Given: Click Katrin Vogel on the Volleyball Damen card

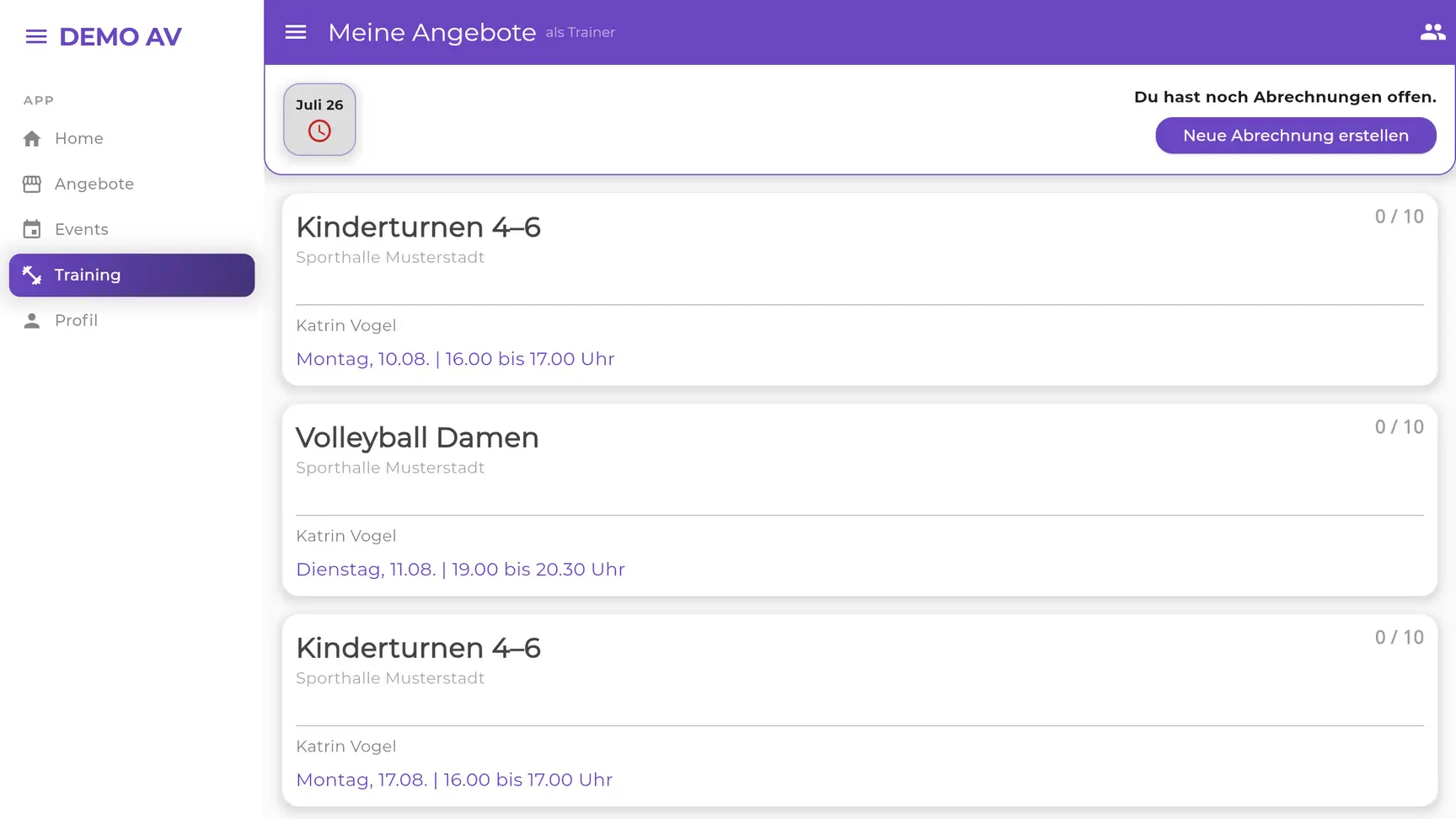Looking at the screenshot, I should click(x=345, y=536).
